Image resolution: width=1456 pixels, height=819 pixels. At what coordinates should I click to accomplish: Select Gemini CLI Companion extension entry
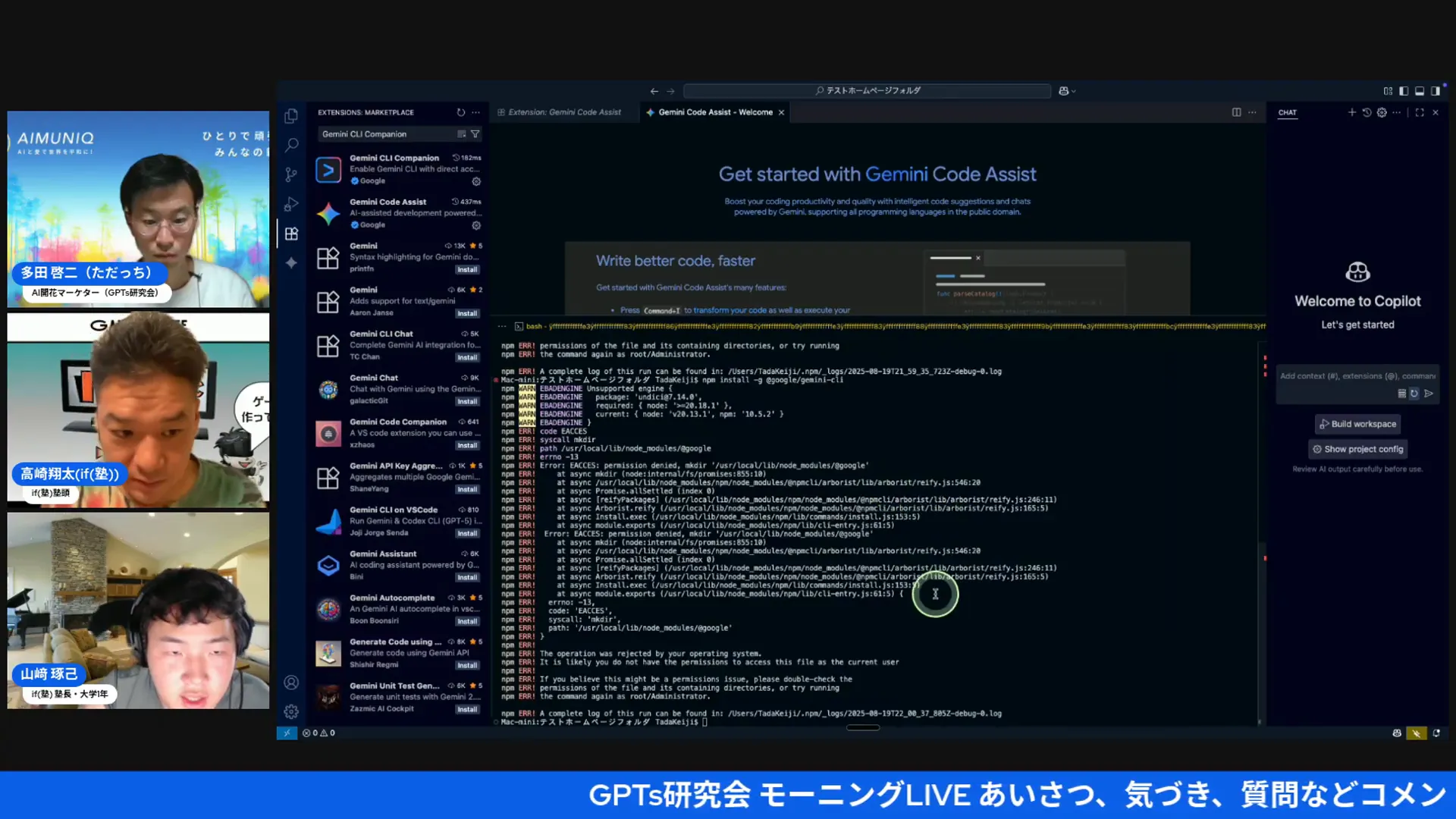click(x=398, y=169)
